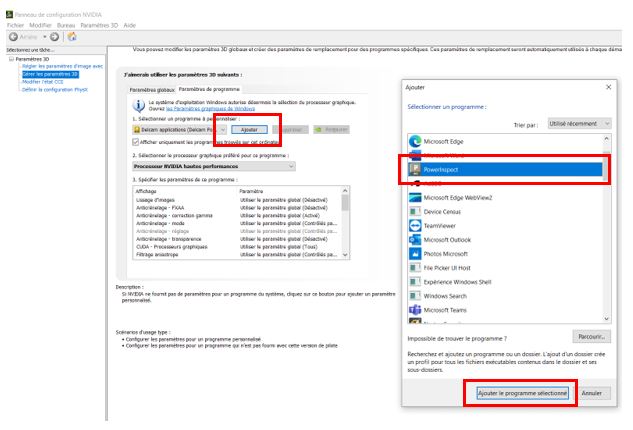Open the 'Trier par' sort dropdown
This screenshot has width=633, height=430.
[578, 124]
